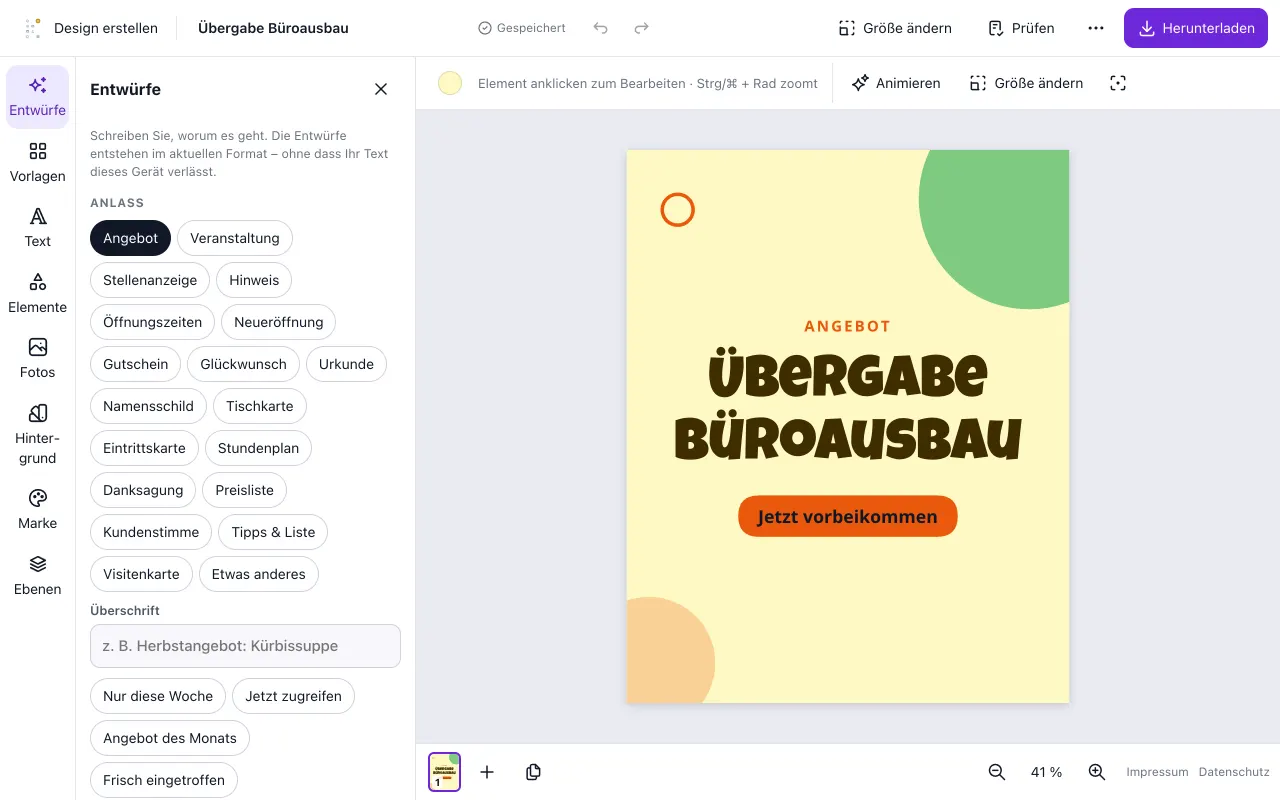The height and width of the screenshot is (800, 1280).
Task: Open the Impressum link
Action: click(1157, 772)
